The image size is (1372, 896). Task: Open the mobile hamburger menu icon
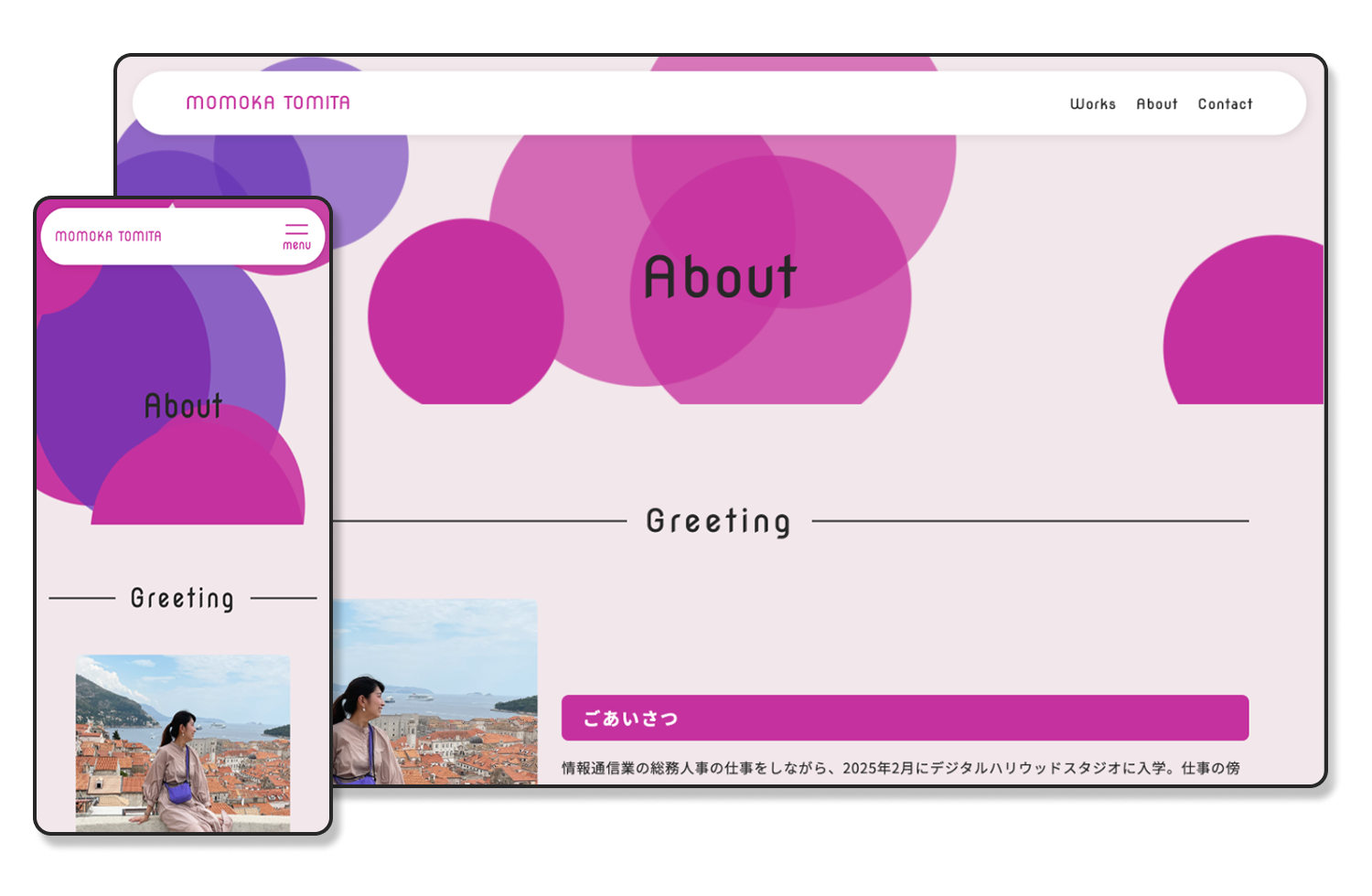[296, 235]
